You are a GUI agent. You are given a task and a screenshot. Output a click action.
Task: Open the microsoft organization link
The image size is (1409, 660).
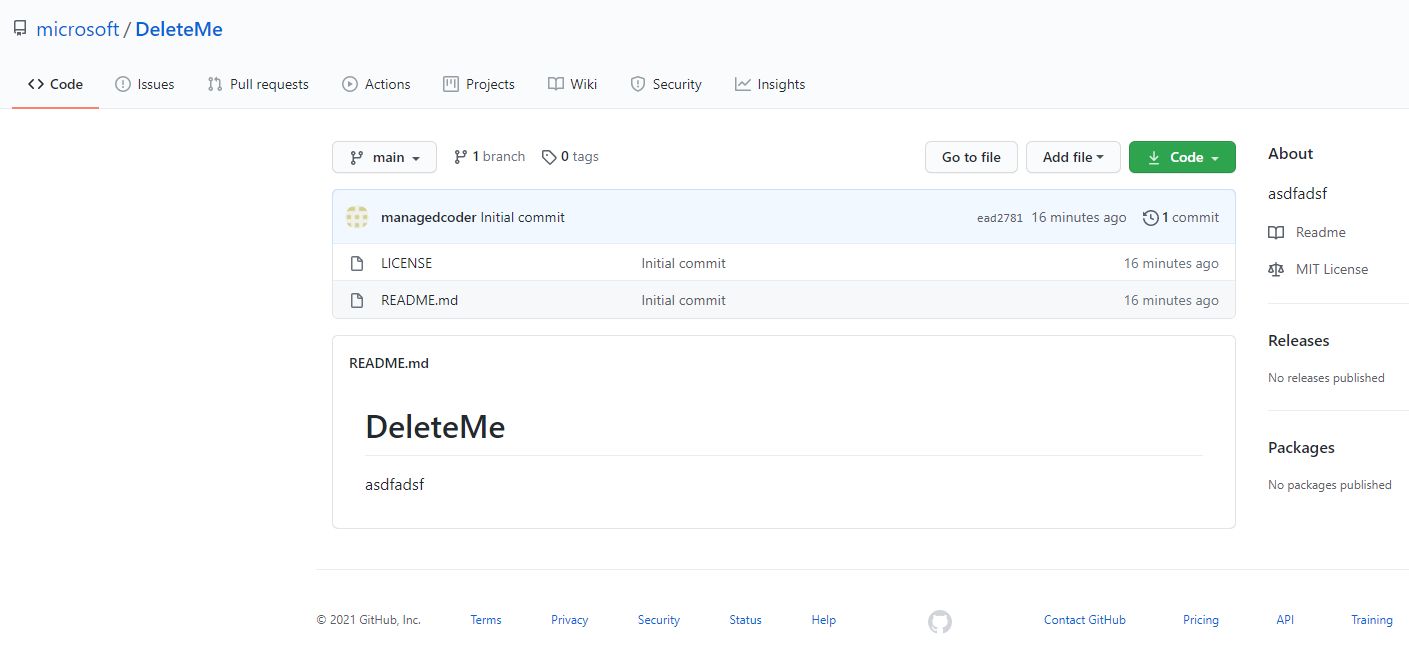click(x=78, y=29)
